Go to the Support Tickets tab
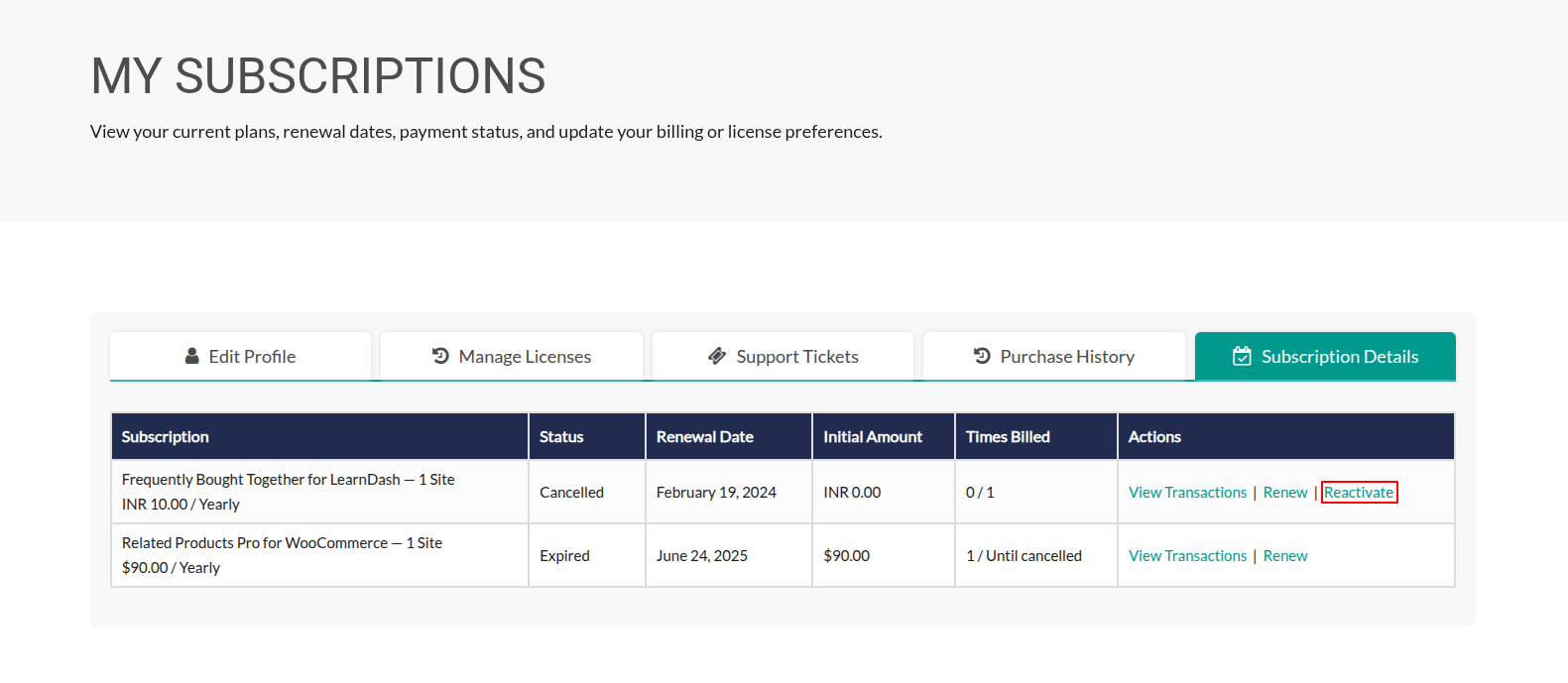Viewport: 1568px width, 683px height. [x=796, y=357]
